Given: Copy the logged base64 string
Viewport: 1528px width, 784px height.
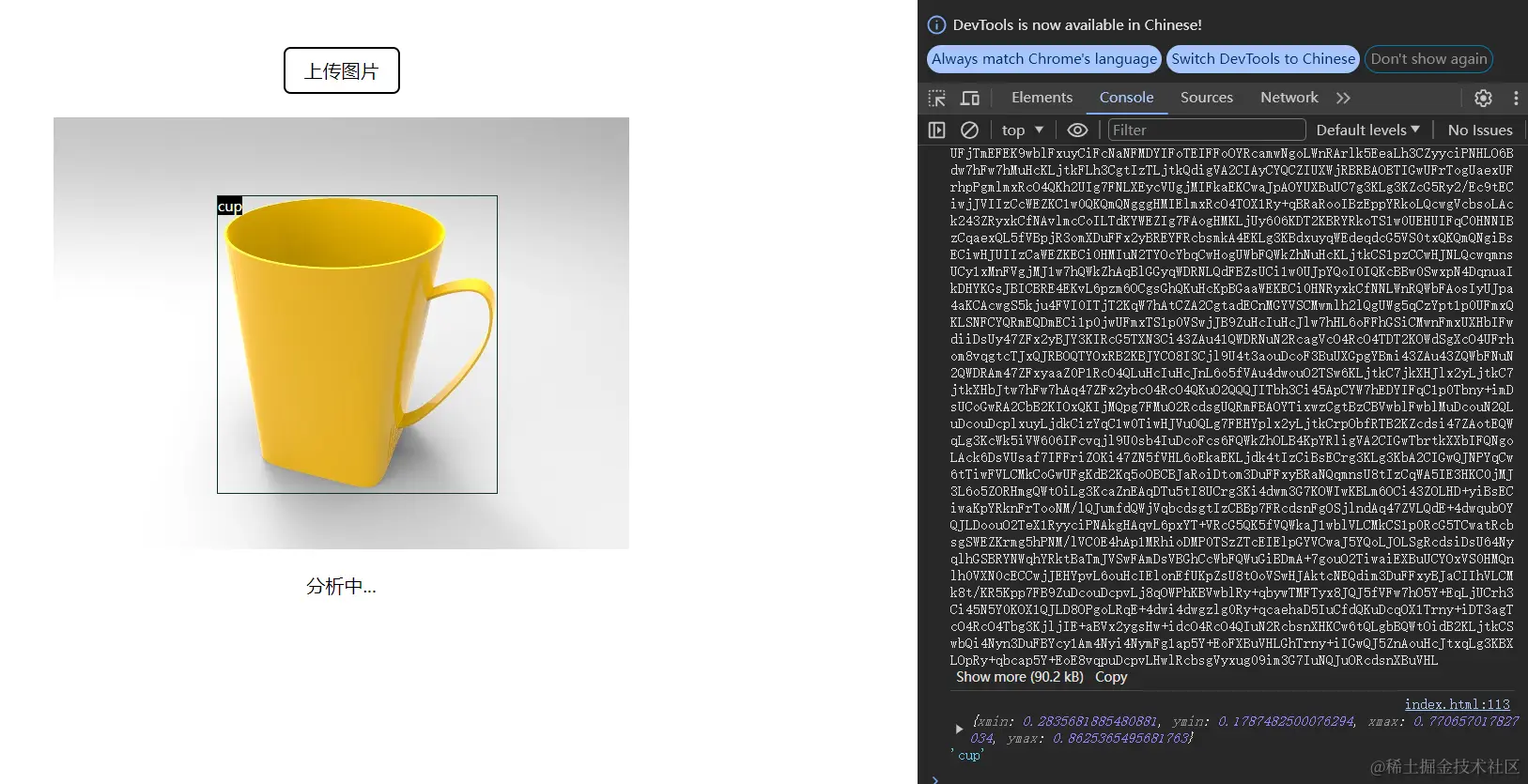Looking at the screenshot, I should point(1111,677).
